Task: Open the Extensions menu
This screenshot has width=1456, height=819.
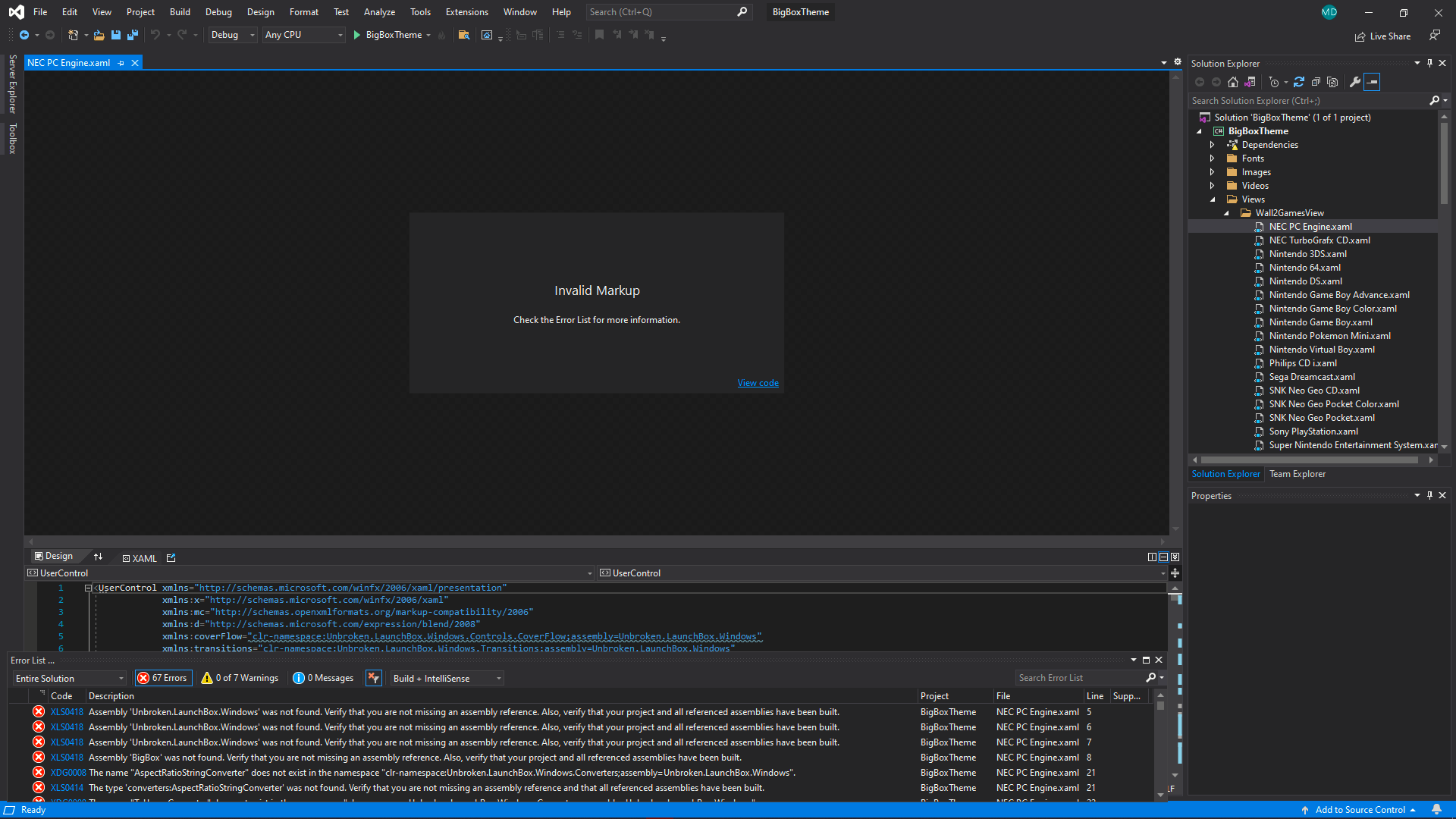Action: tap(466, 12)
